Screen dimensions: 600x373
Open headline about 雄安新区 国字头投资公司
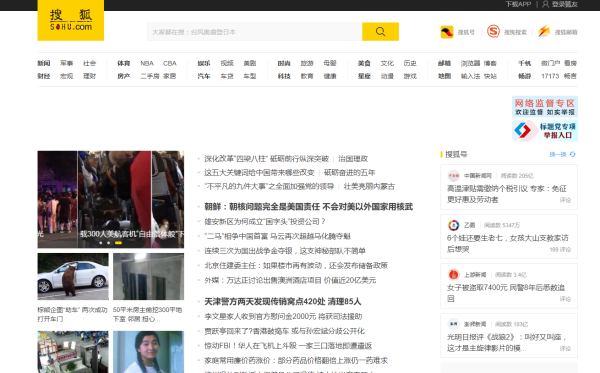[x=265, y=222]
